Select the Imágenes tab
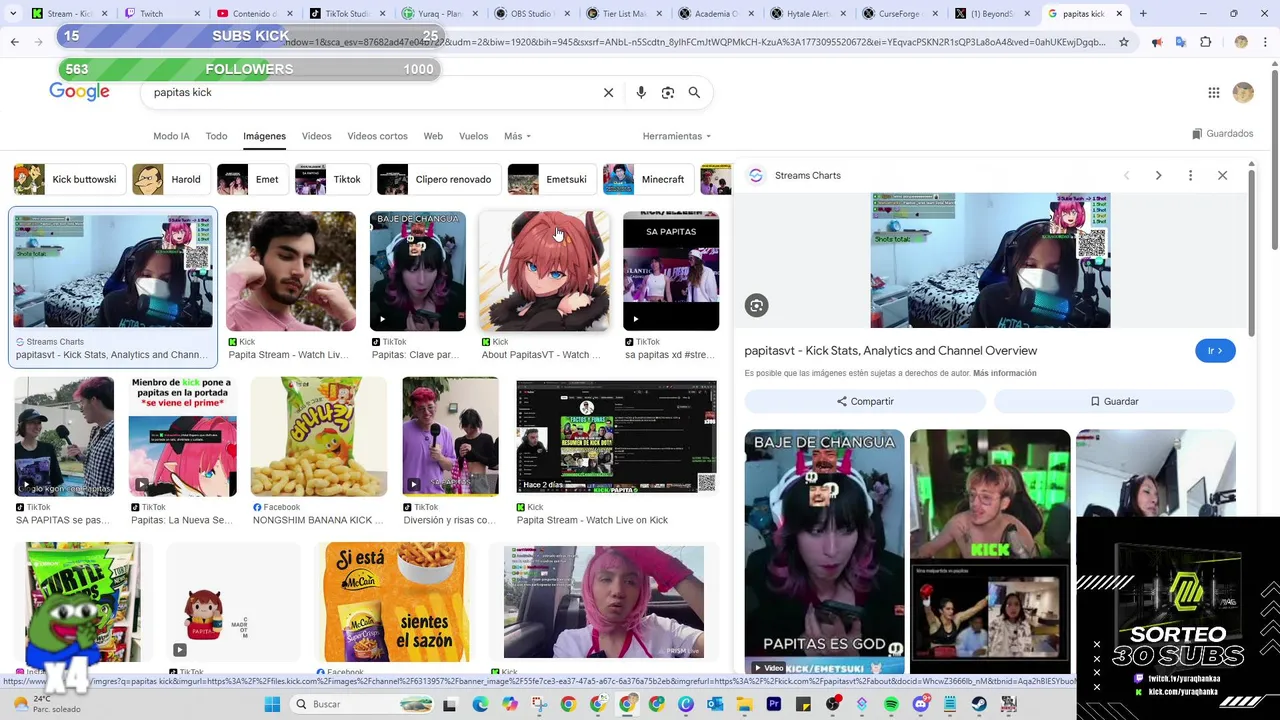 (x=264, y=136)
